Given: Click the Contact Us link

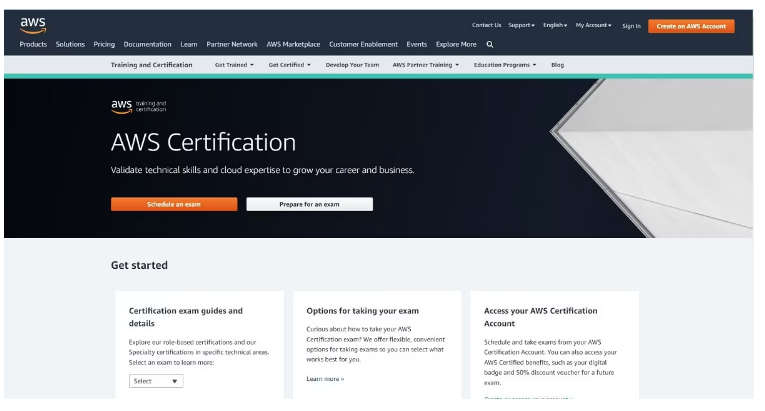Looking at the screenshot, I should pos(486,25).
